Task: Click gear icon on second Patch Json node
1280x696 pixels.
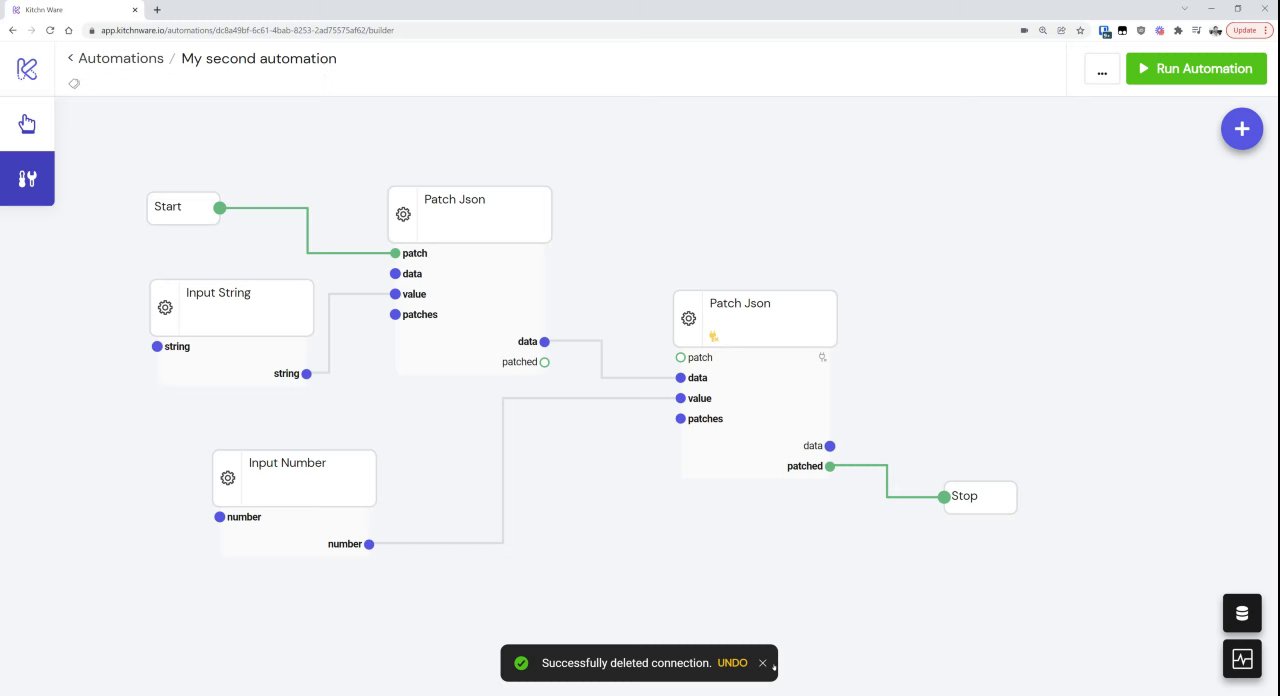Action: [x=688, y=319]
